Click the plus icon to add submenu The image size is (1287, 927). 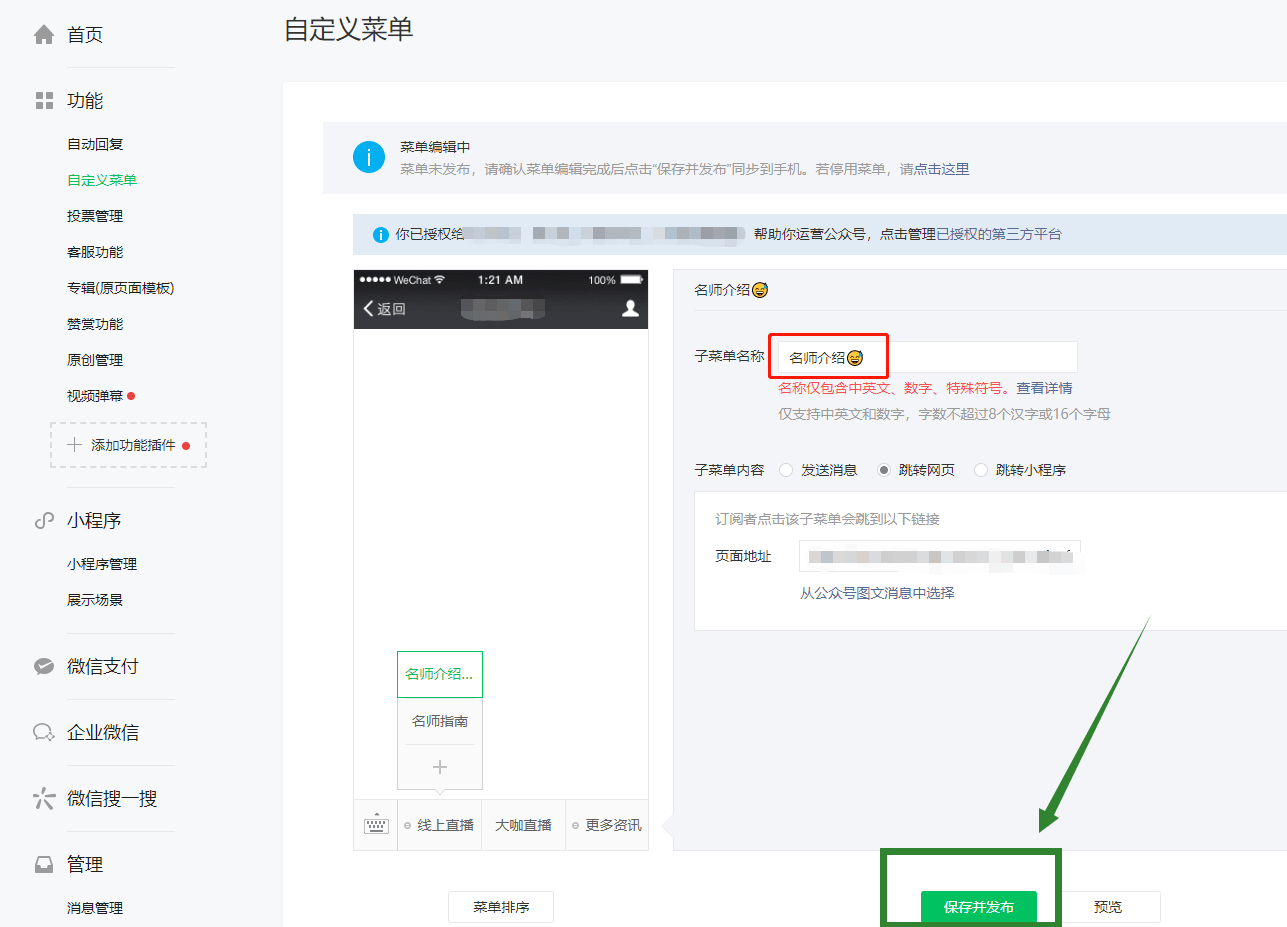[x=440, y=767]
